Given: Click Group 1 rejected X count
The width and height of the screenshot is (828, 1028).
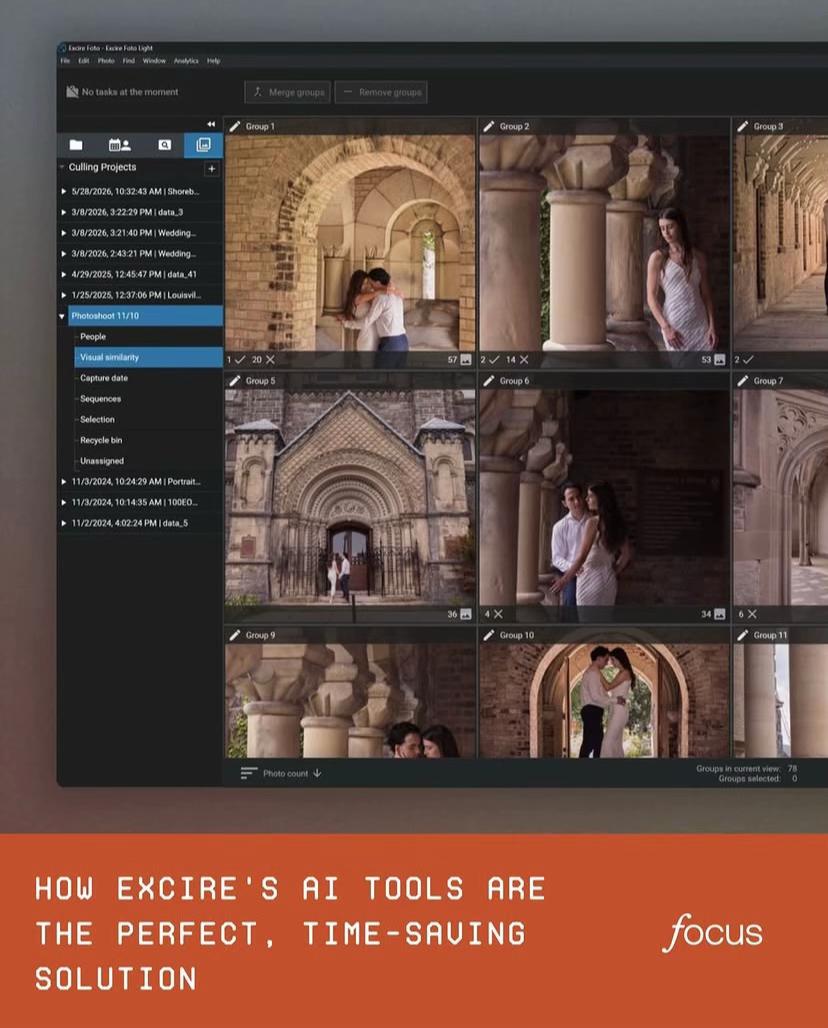Looking at the screenshot, I should (x=264, y=359).
